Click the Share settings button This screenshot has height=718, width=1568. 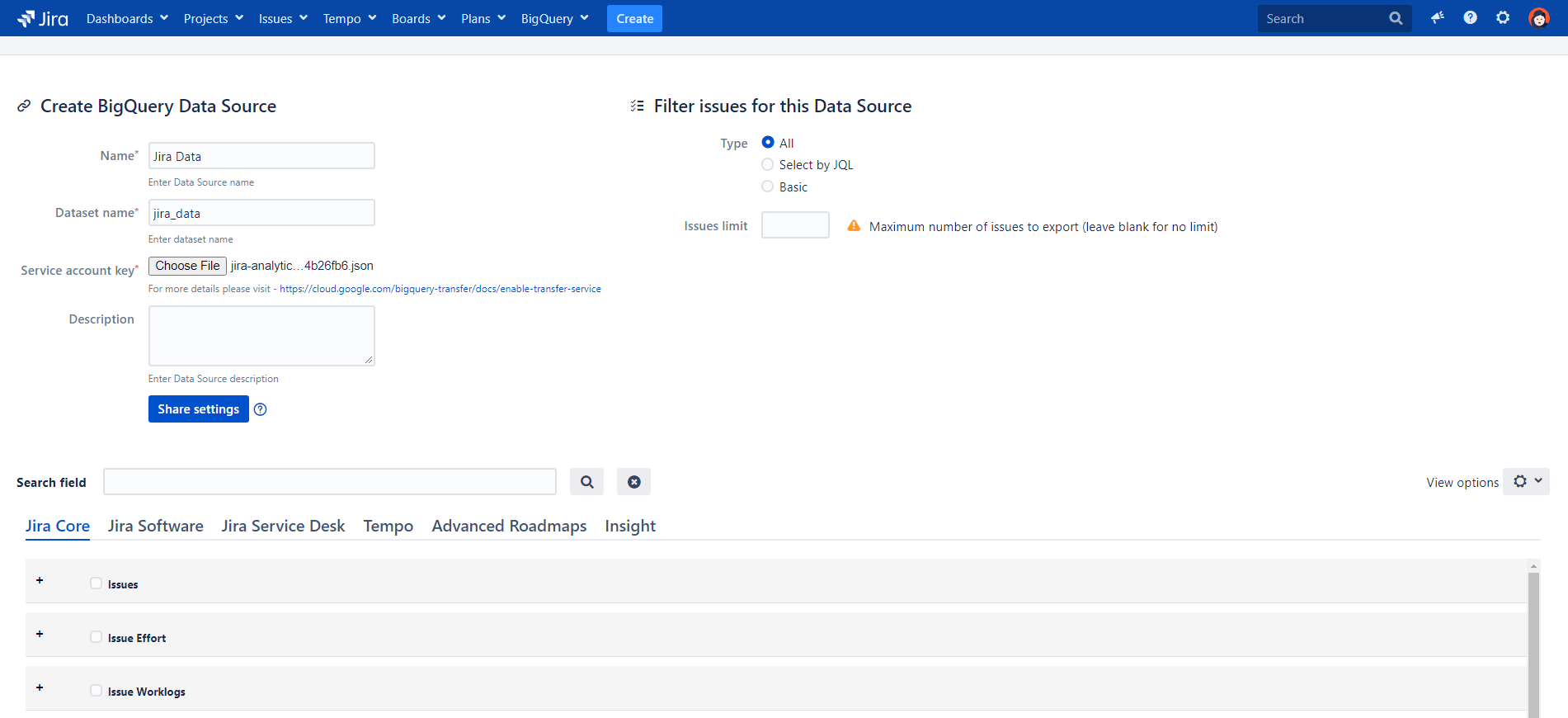[199, 409]
